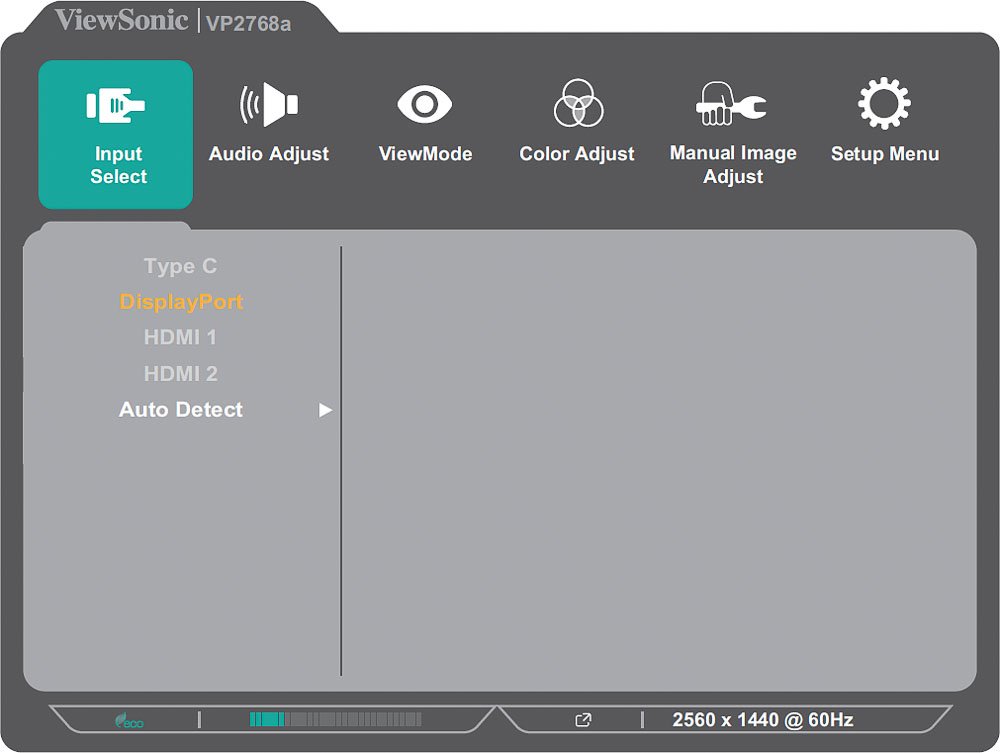Viewport: 1000px width, 753px height.
Task: Highlight the Auto Detect option
Action: 180,409
